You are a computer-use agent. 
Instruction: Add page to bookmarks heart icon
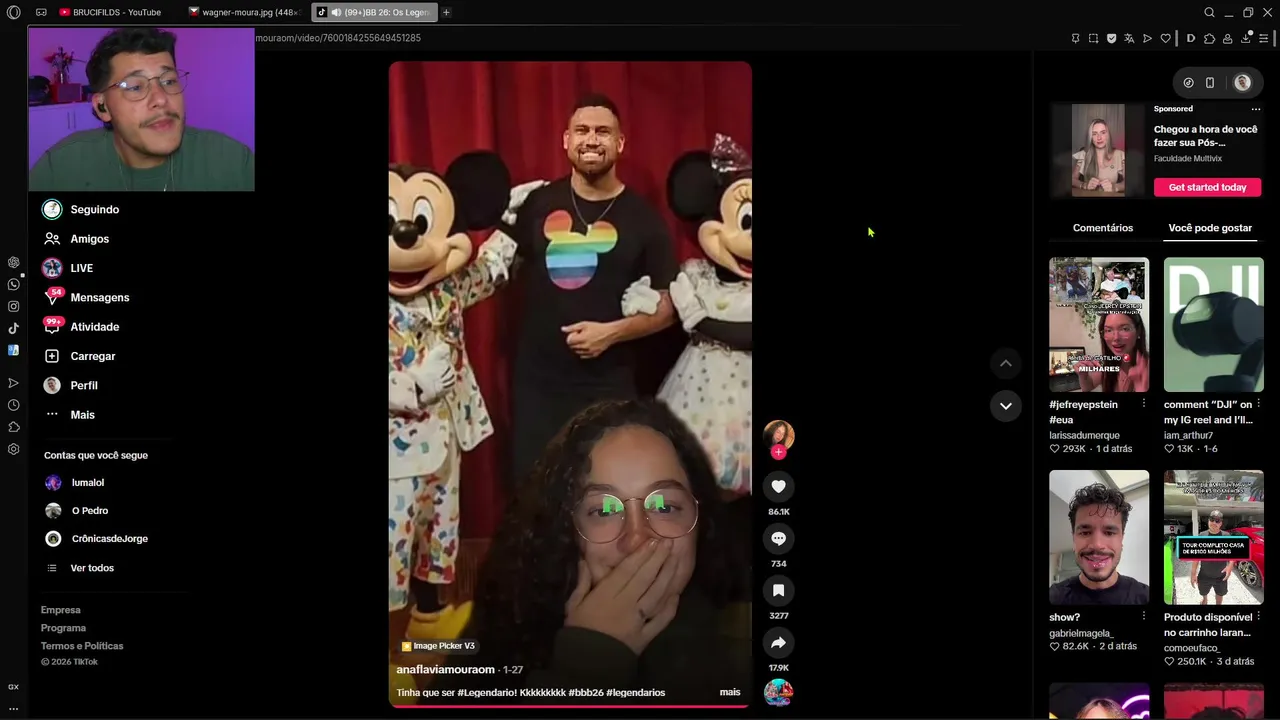pos(1165,38)
